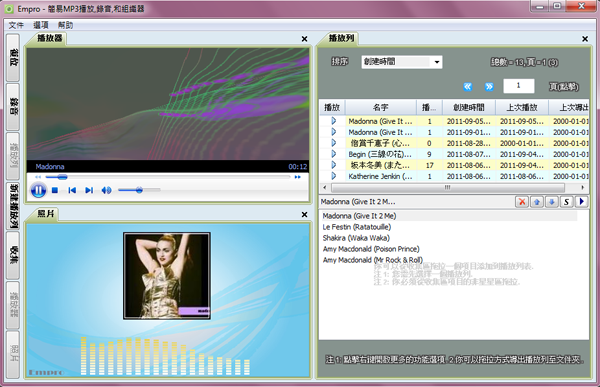The width and height of the screenshot is (600, 387).
Task: Select the 錄音 side tab
Action: click(13, 107)
